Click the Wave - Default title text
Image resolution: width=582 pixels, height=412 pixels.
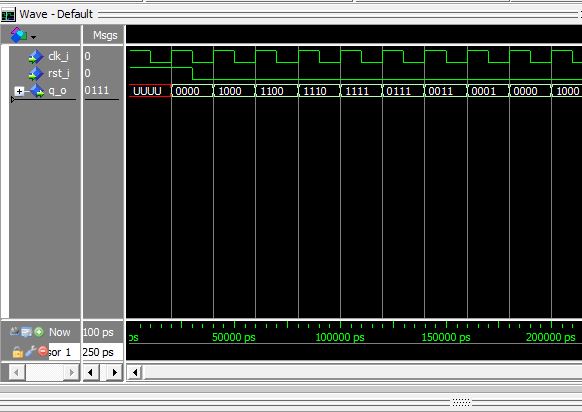pyautogui.click(x=56, y=14)
